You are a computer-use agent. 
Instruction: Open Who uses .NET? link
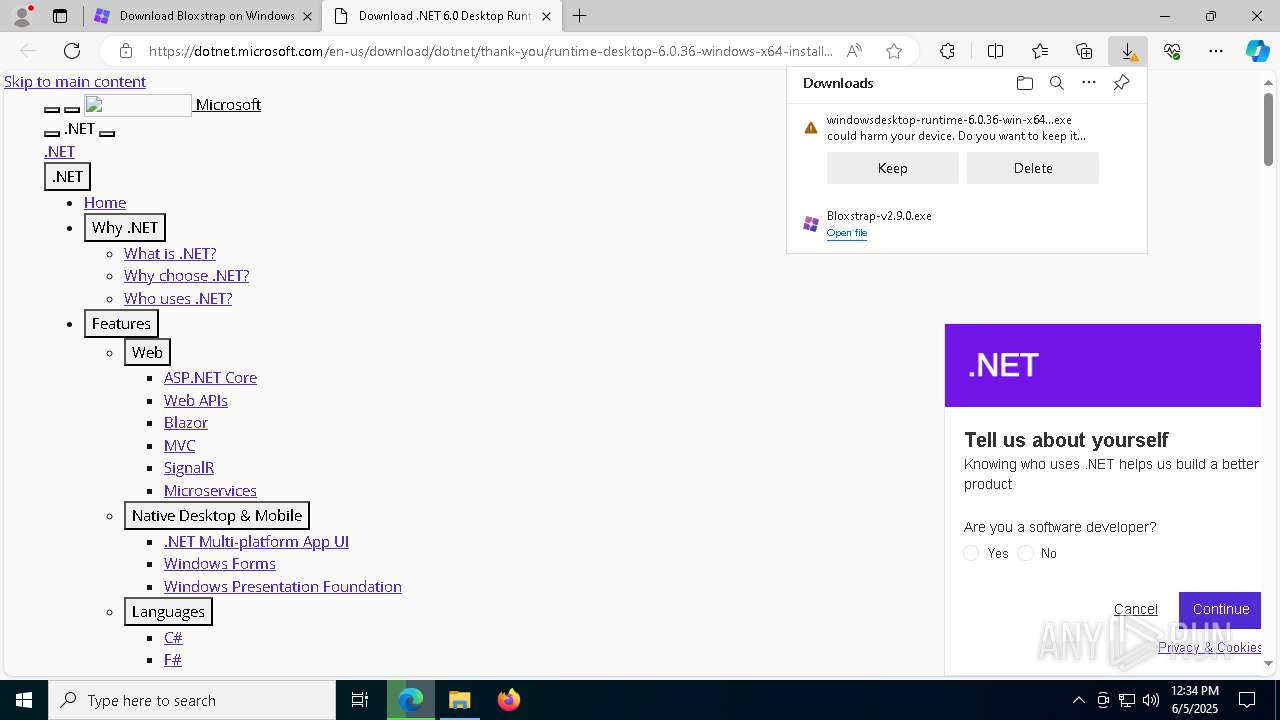pos(178,298)
